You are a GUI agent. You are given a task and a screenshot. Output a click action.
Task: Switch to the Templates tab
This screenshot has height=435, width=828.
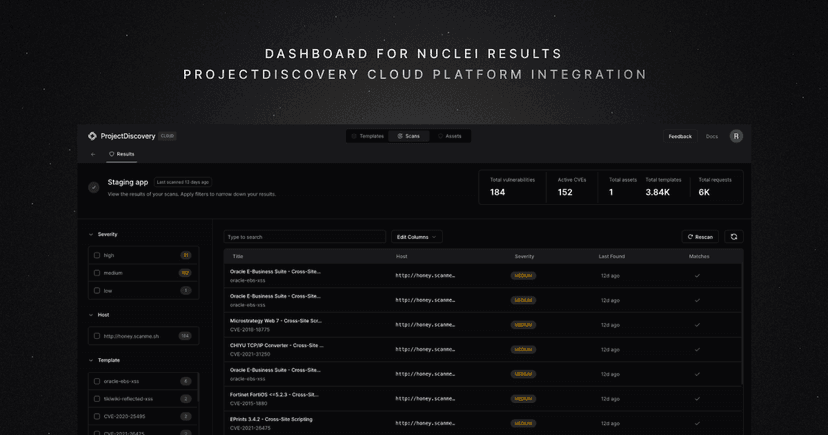pyautogui.click(x=367, y=136)
